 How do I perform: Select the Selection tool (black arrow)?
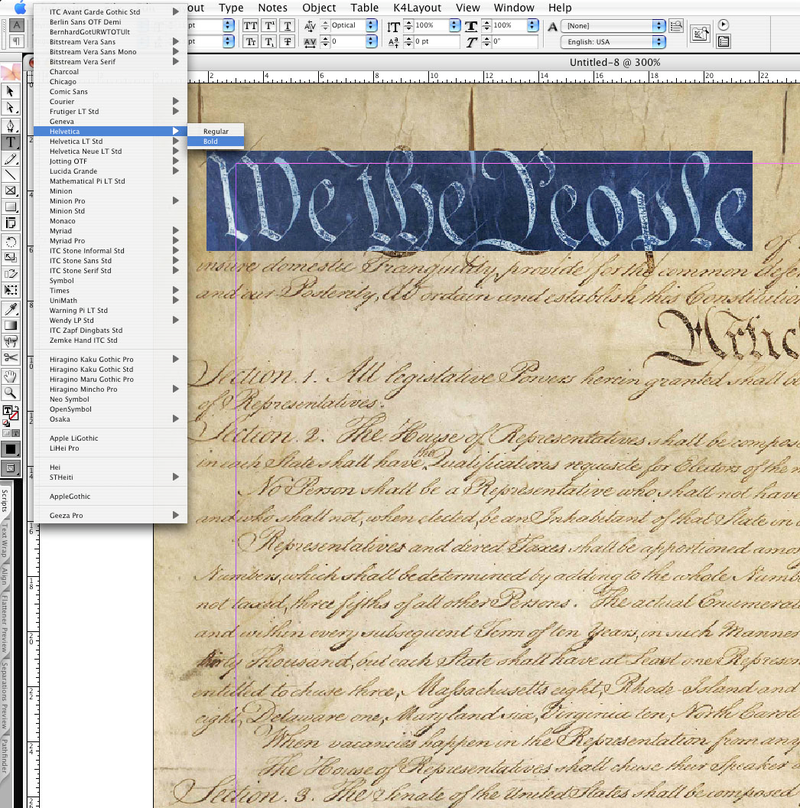[x=10, y=92]
